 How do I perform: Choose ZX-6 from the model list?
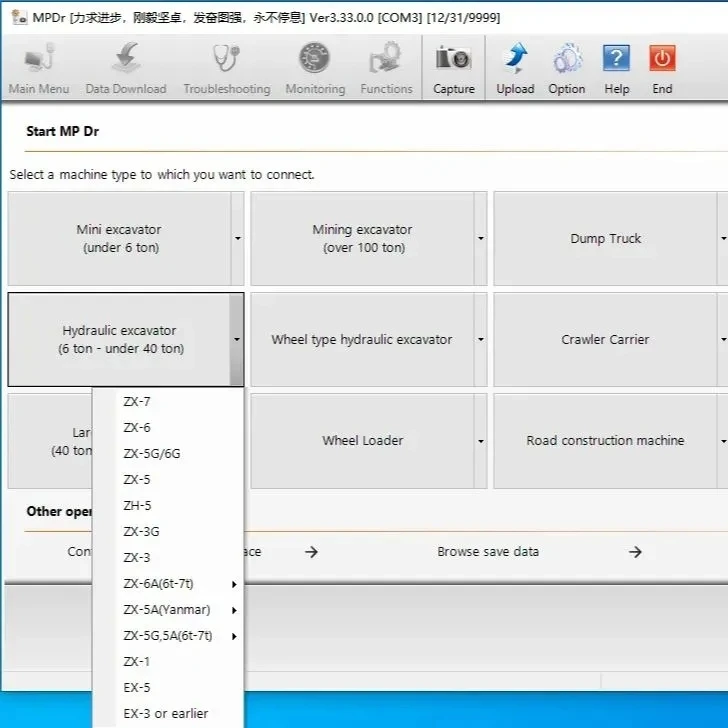click(x=168, y=428)
